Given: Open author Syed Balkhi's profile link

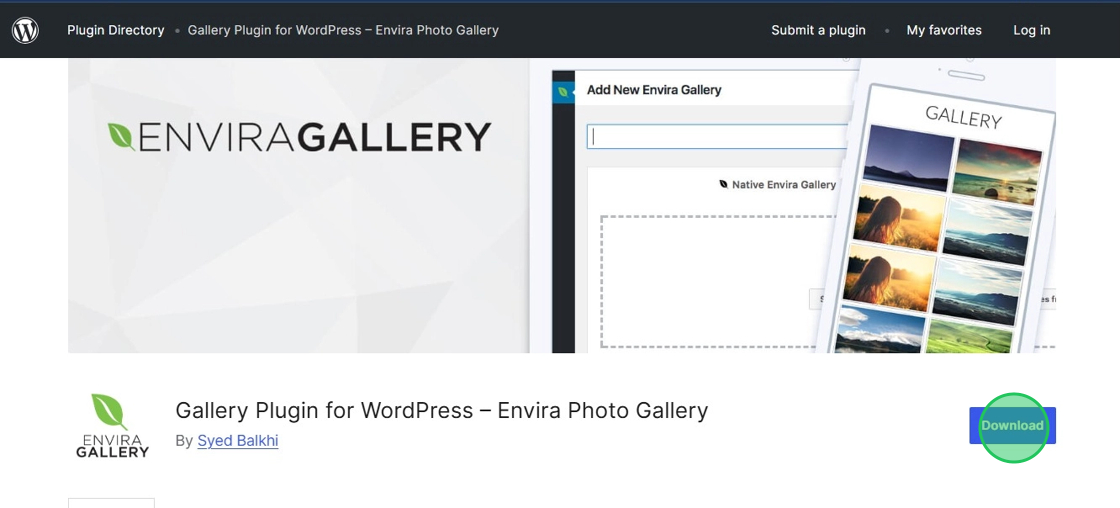Looking at the screenshot, I should pos(238,441).
